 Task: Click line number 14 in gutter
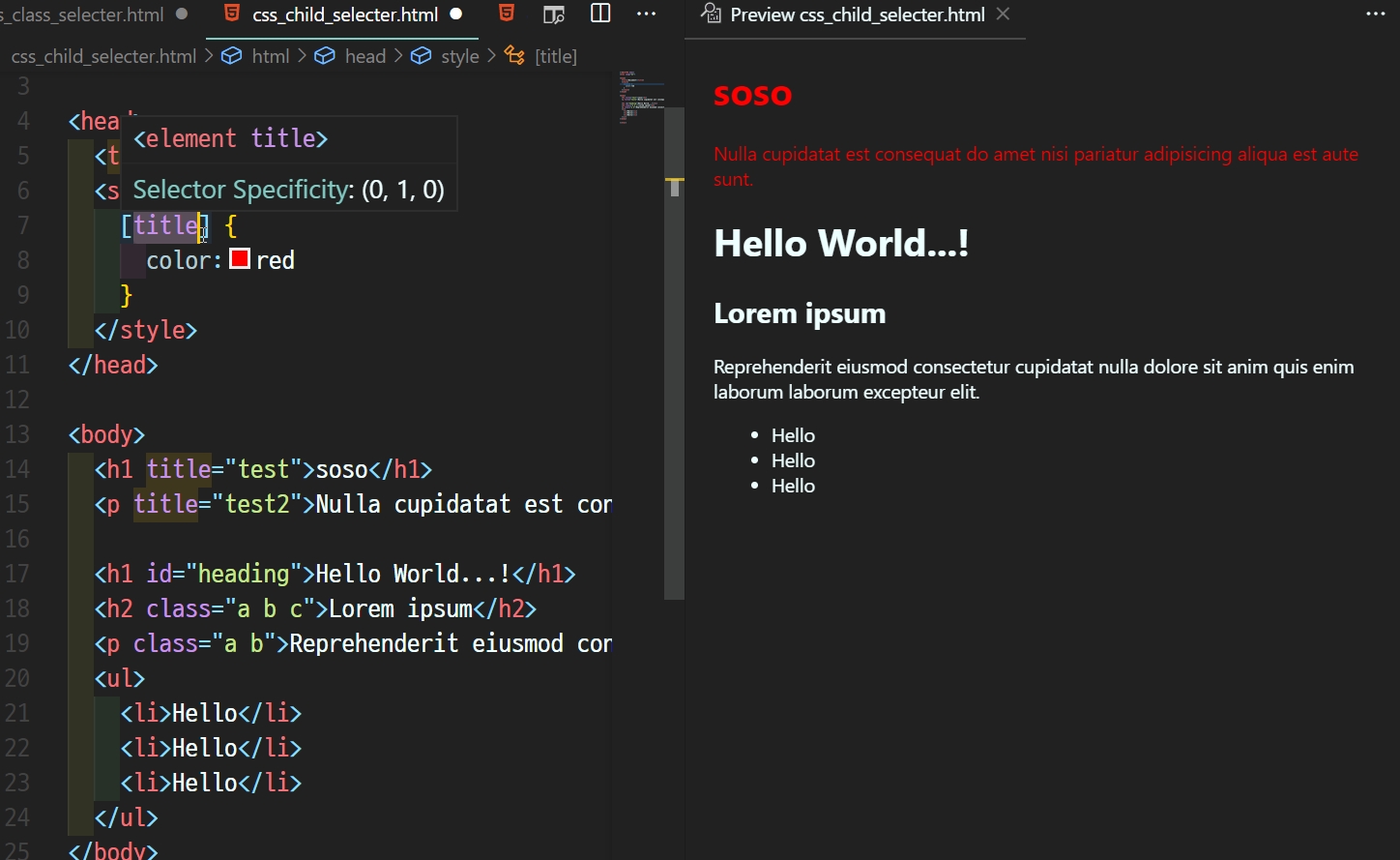(x=17, y=469)
